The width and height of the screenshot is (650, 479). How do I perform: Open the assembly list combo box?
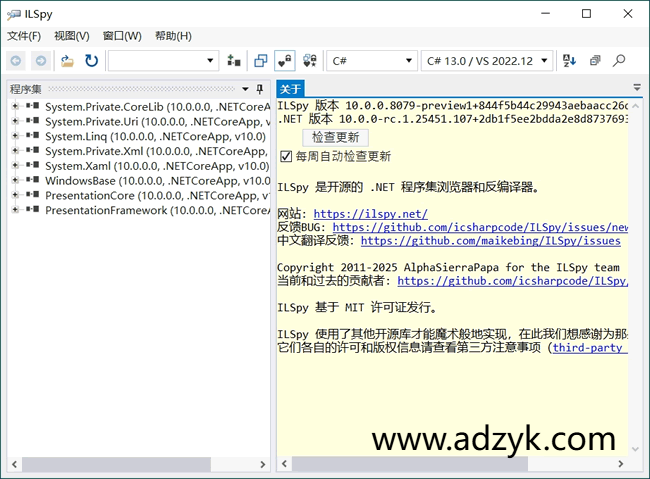[x=163, y=61]
